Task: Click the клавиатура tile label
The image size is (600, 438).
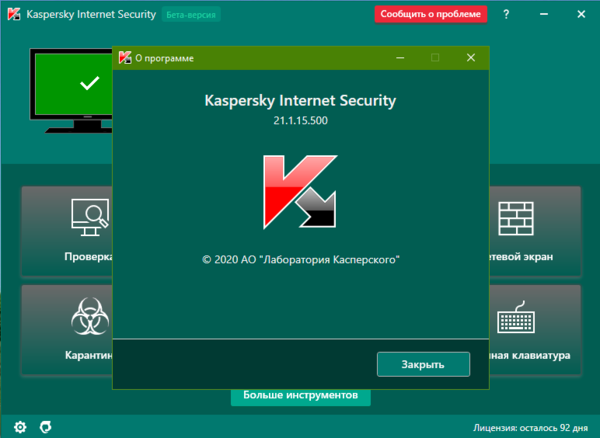Action: coord(530,355)
